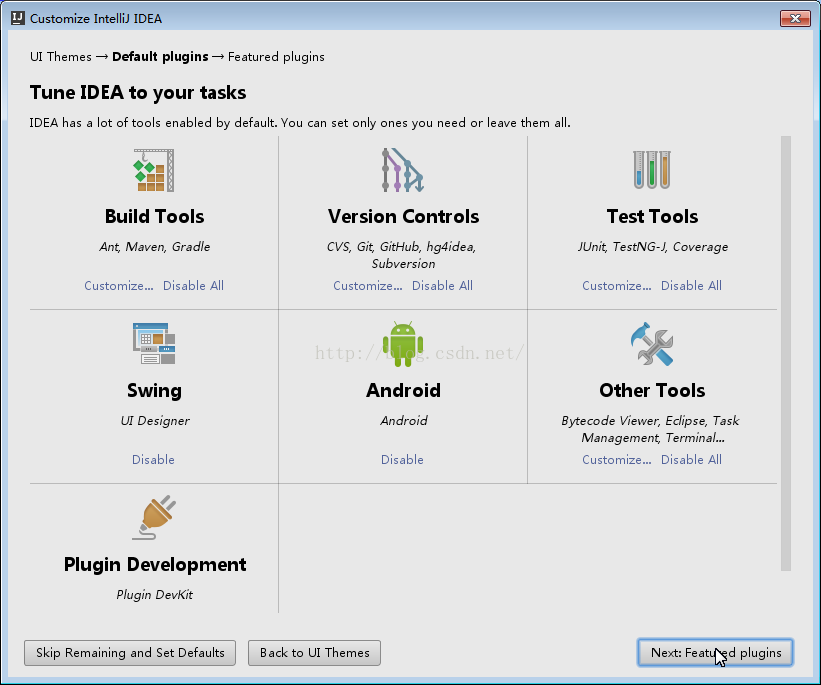The height and width of the screenshot is (685, 821).
Task: Disable all Version Controls plugins
Action: pos(442,286)
